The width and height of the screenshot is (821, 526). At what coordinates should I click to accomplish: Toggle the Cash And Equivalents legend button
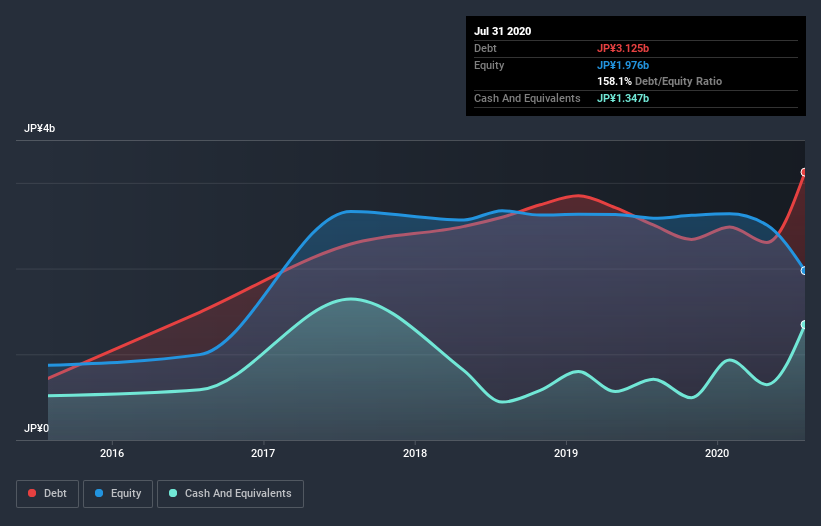tap(230, 494)
